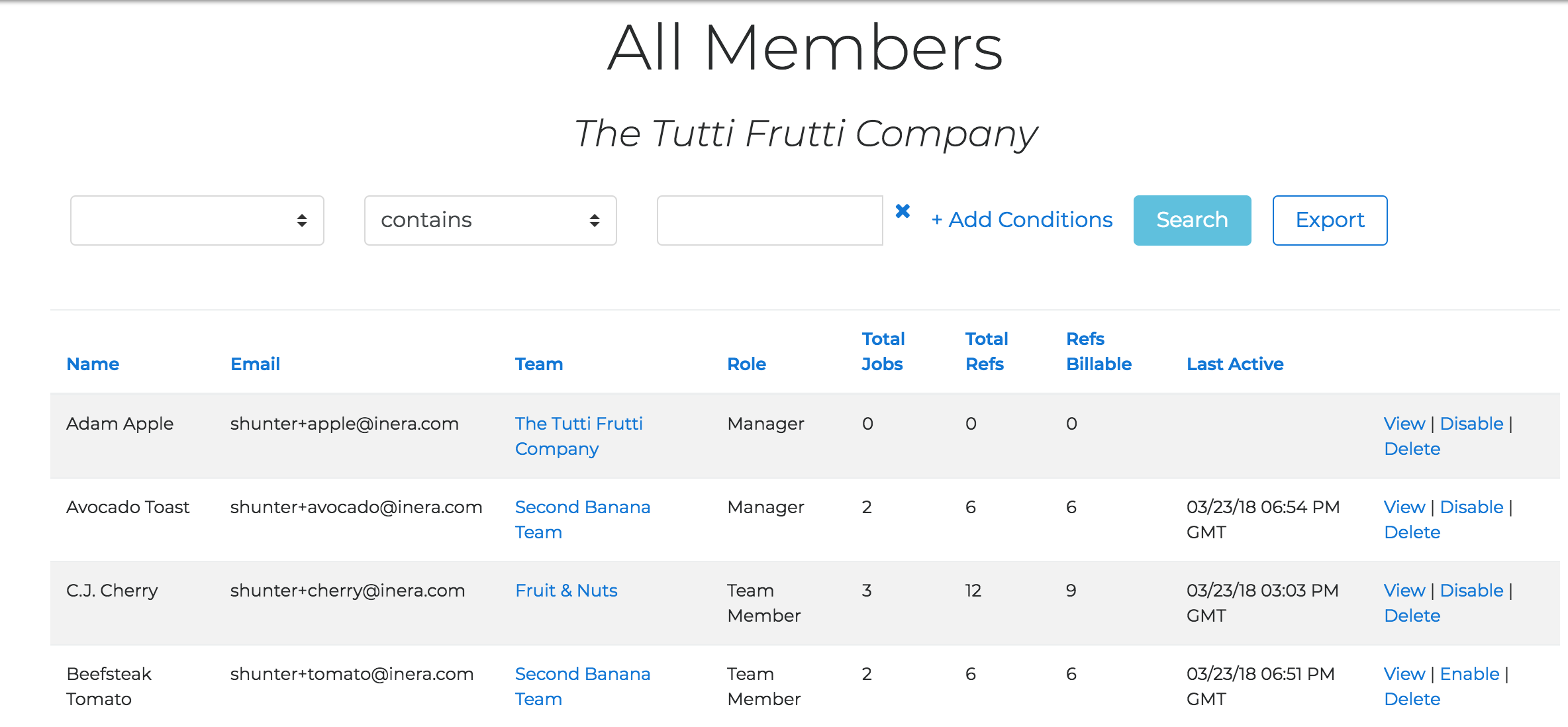
Task: Enable the Beefsteak Tomato account
Action: (x=1469, y=674)
